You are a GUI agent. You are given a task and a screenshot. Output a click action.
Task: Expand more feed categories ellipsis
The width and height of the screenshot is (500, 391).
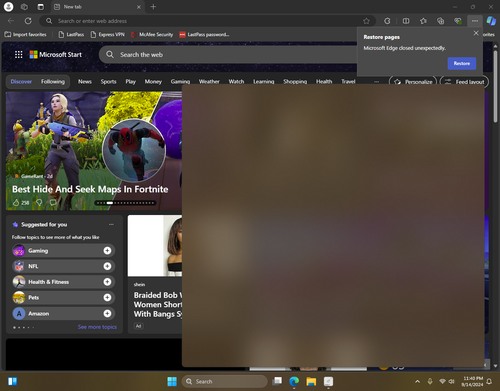(376, 81)
